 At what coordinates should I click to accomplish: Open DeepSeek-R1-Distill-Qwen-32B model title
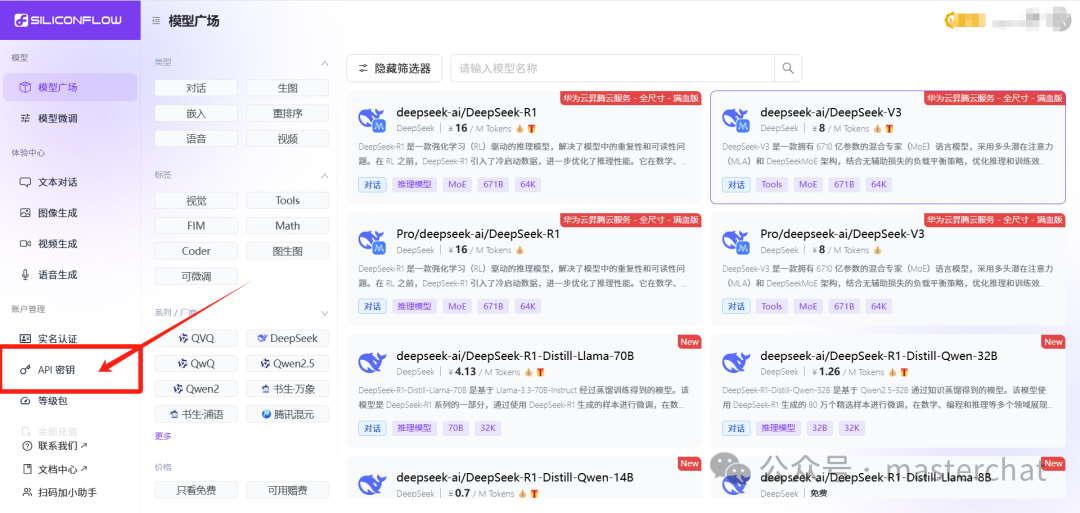(879, 356)
